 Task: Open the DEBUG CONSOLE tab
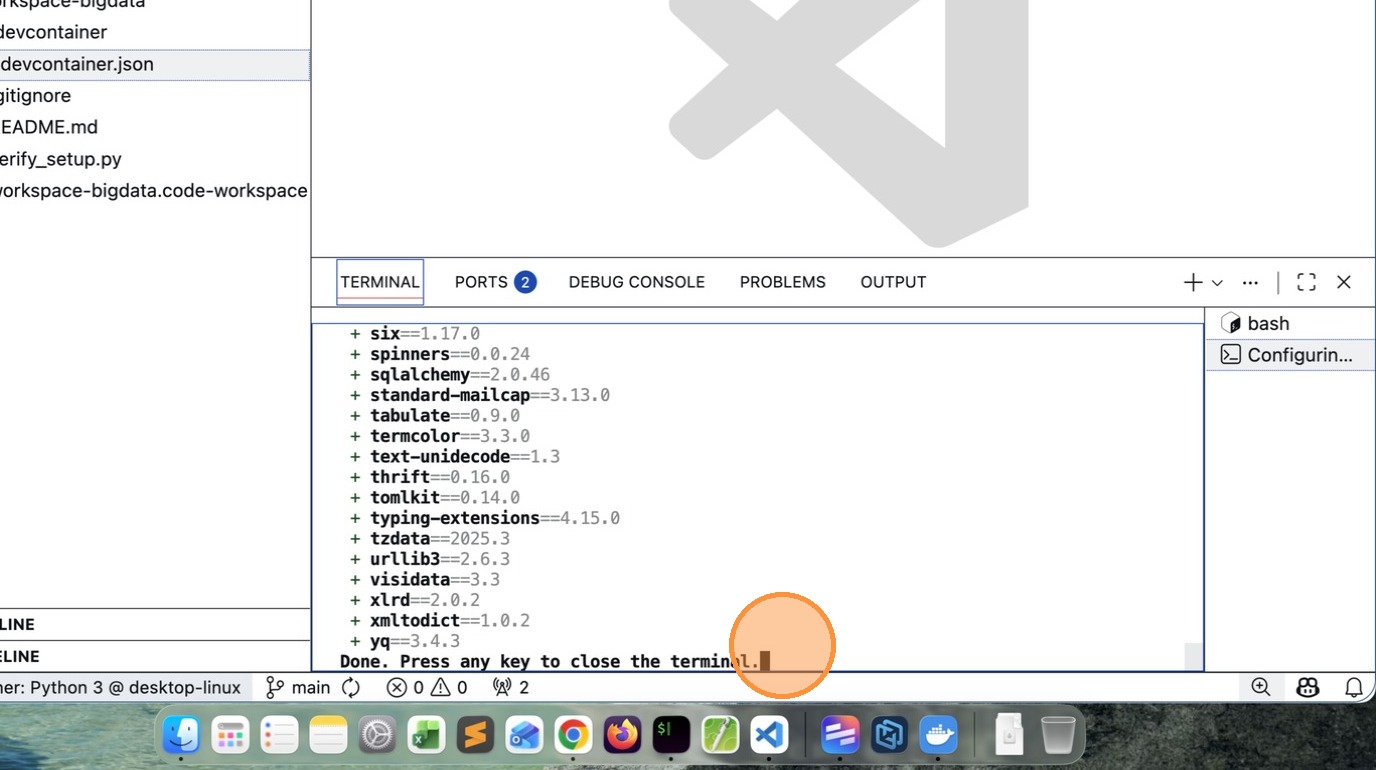point(637,282)
